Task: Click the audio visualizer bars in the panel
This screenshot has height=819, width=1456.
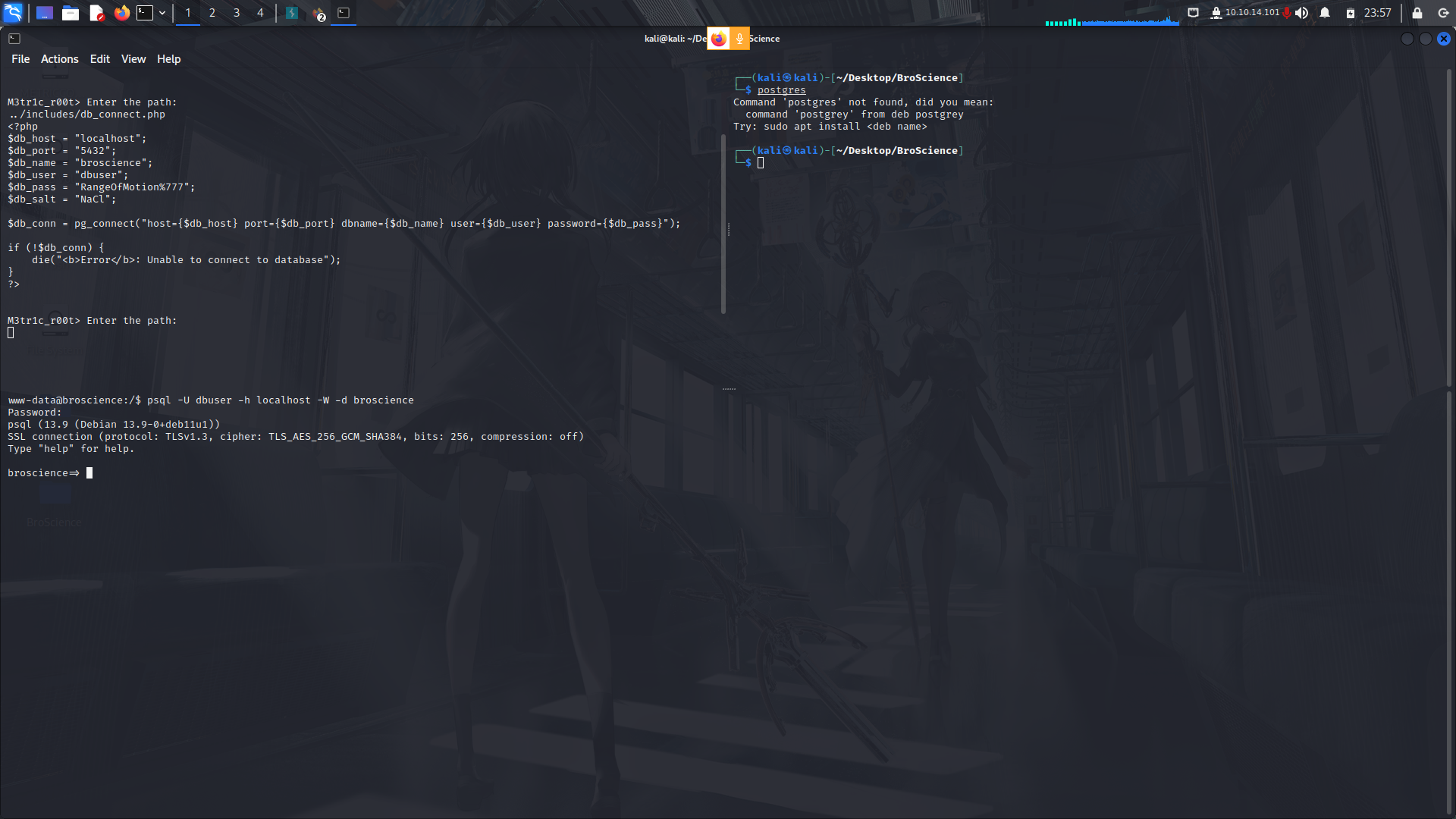Action: (x=1111, y=21)
